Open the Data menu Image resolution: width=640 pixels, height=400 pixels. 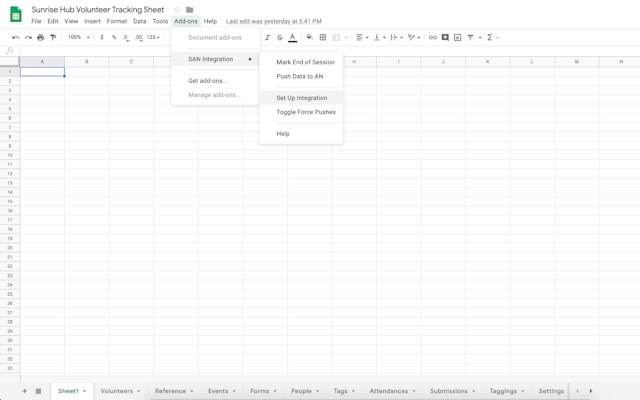(140, 21)
